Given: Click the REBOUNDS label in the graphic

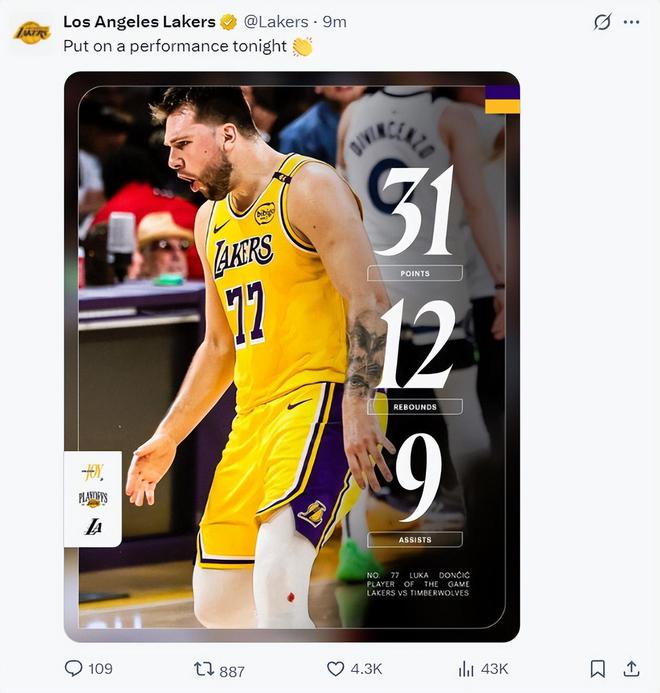Looking at the screenshot, I should click(414, 407).
